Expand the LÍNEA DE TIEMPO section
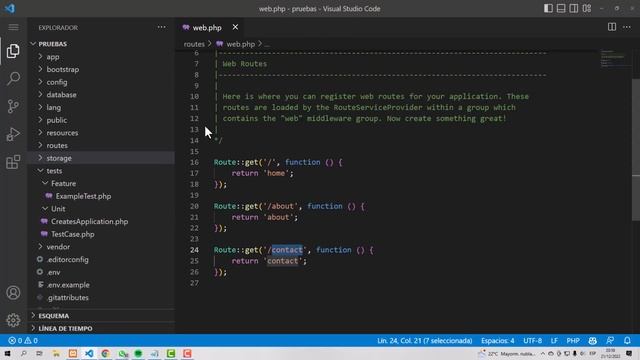 coord(101,328)
